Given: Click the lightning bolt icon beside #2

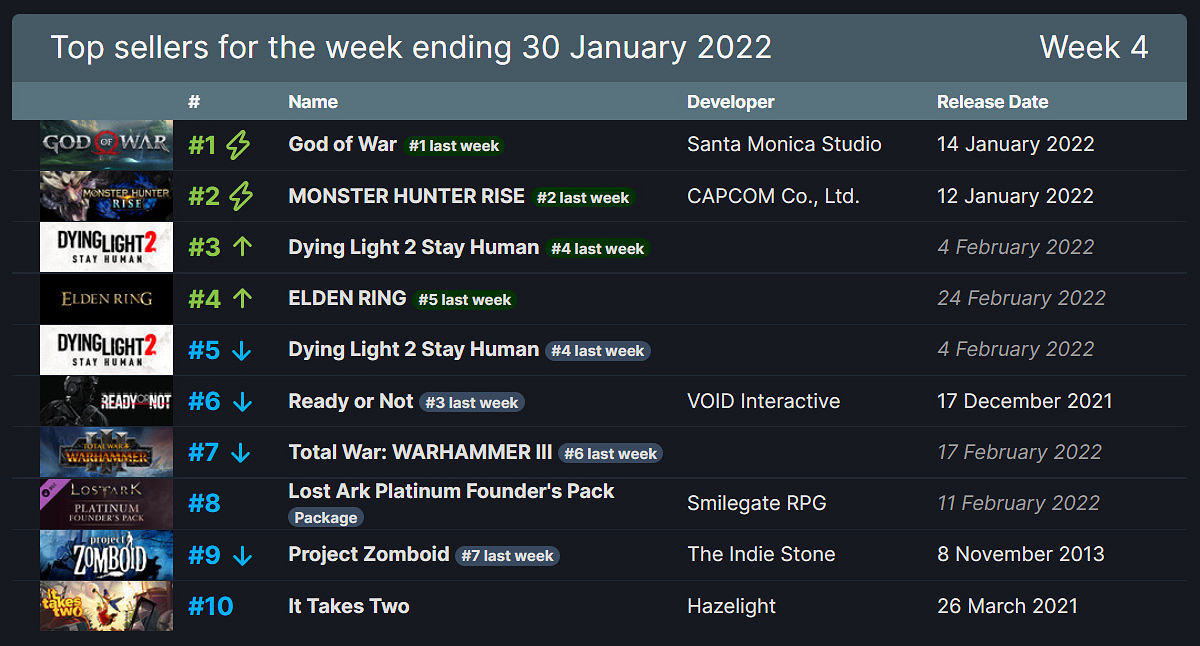Looking at the screenshot, I should point(241,196).
